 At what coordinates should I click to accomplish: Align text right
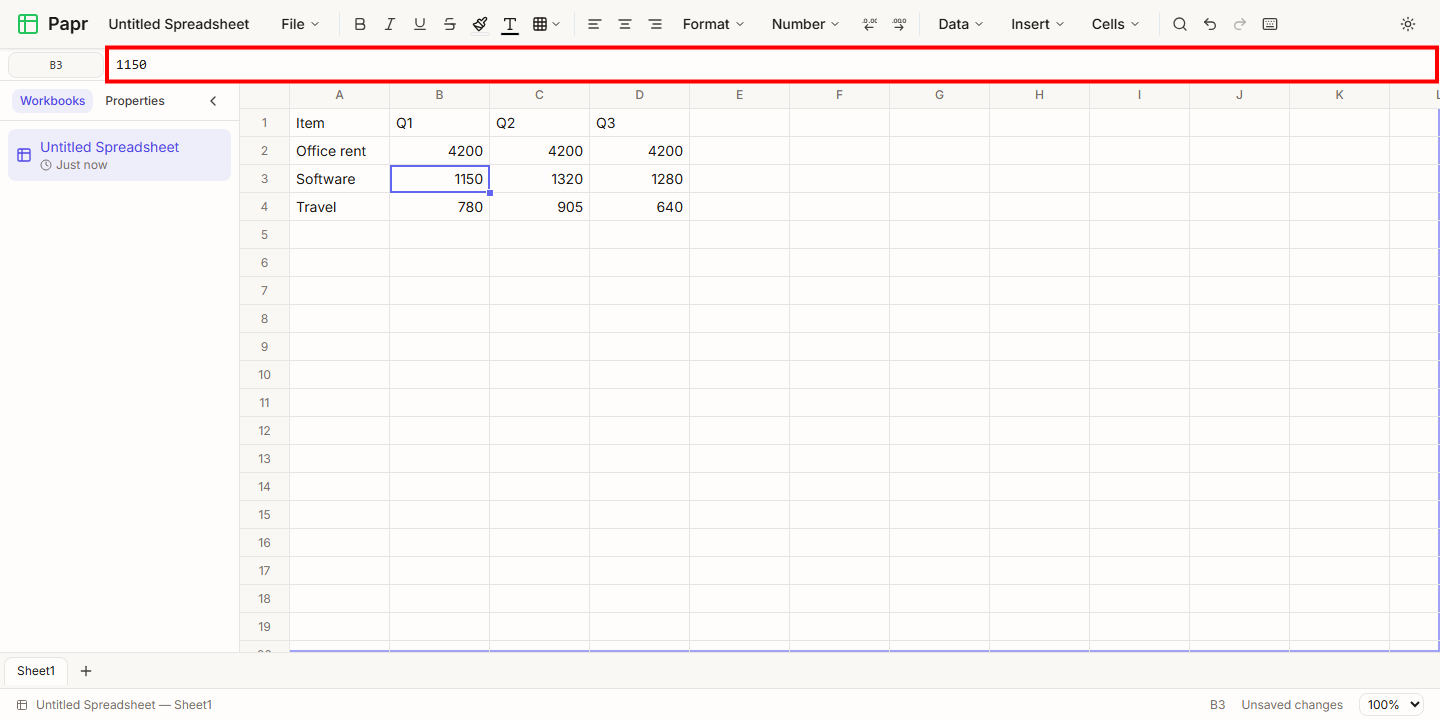(655, 24)
